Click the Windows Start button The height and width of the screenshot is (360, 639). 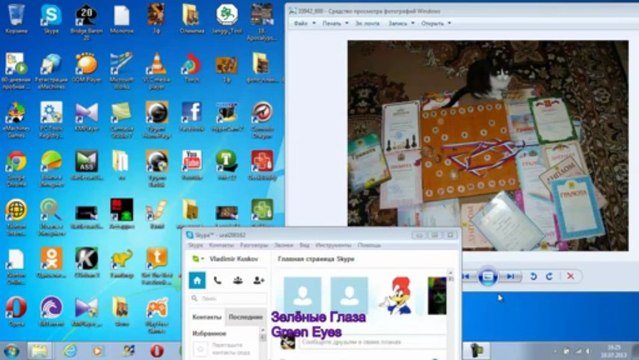tap(11, 351)
